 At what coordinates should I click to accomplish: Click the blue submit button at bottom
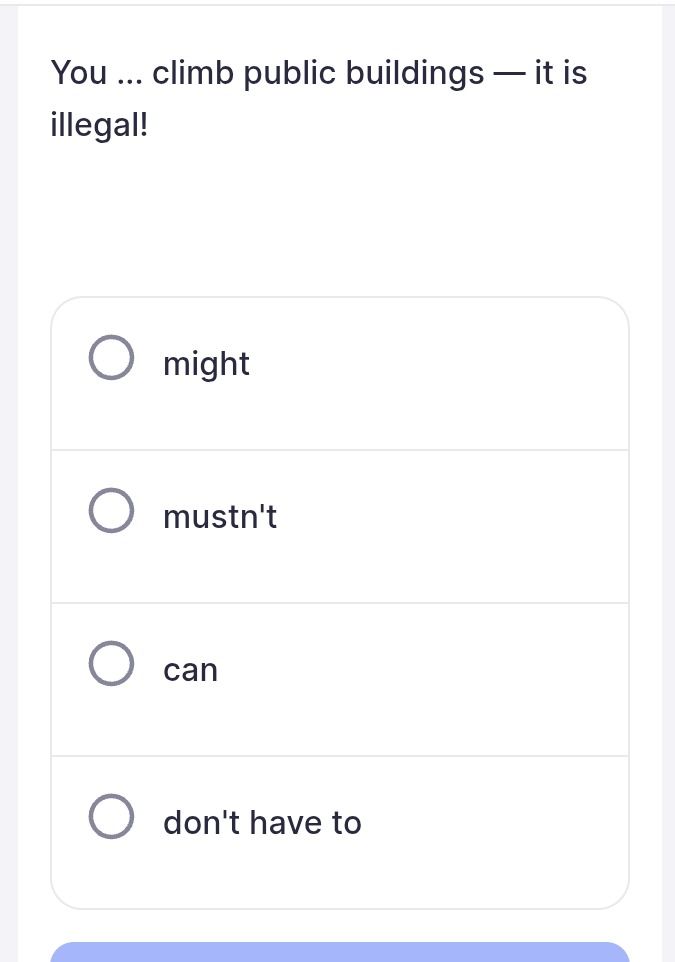[340, 952]
